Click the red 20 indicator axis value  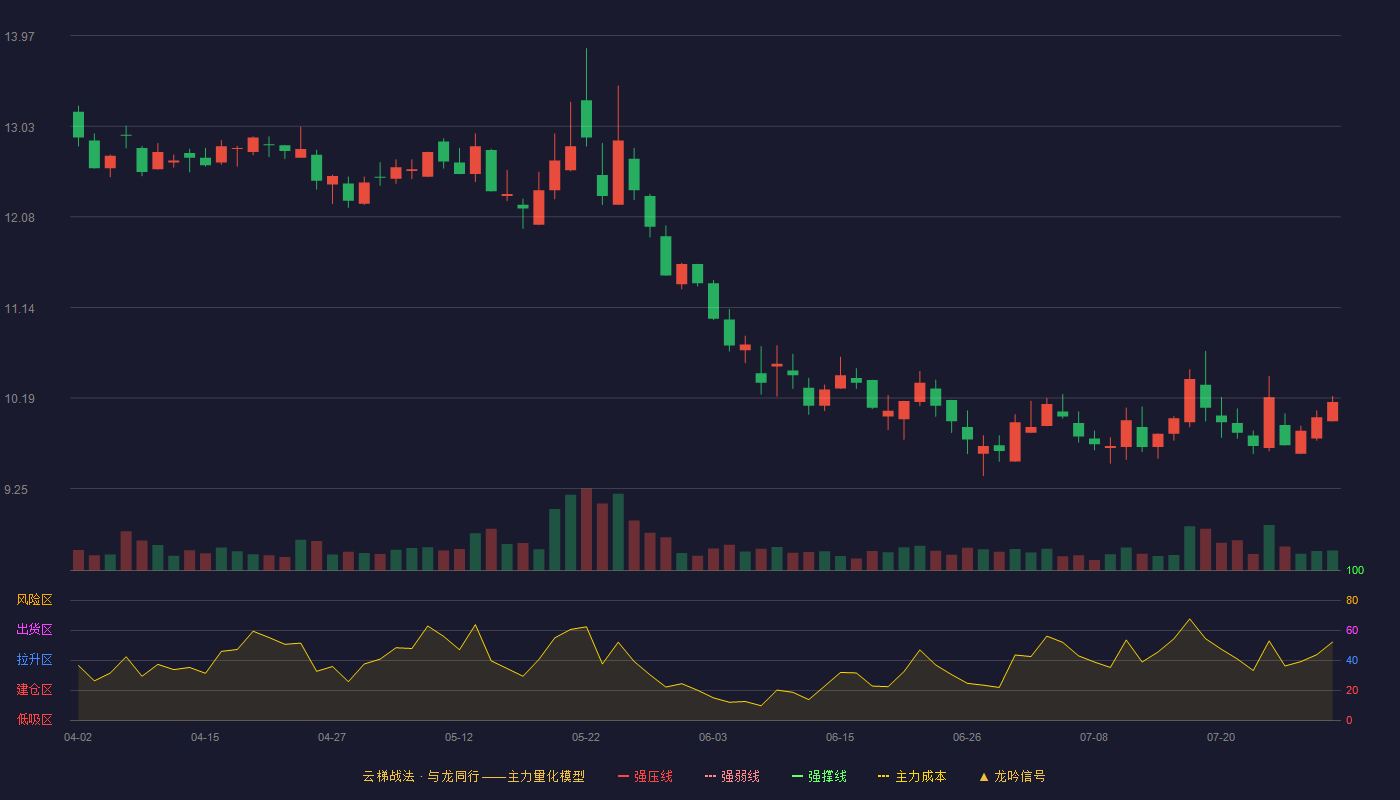(1352, 690)
